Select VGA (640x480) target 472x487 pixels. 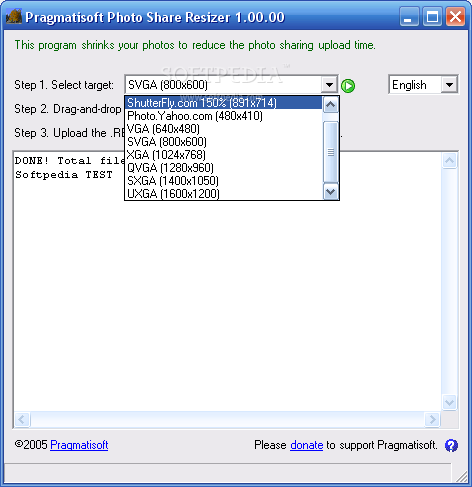point(223,129)
